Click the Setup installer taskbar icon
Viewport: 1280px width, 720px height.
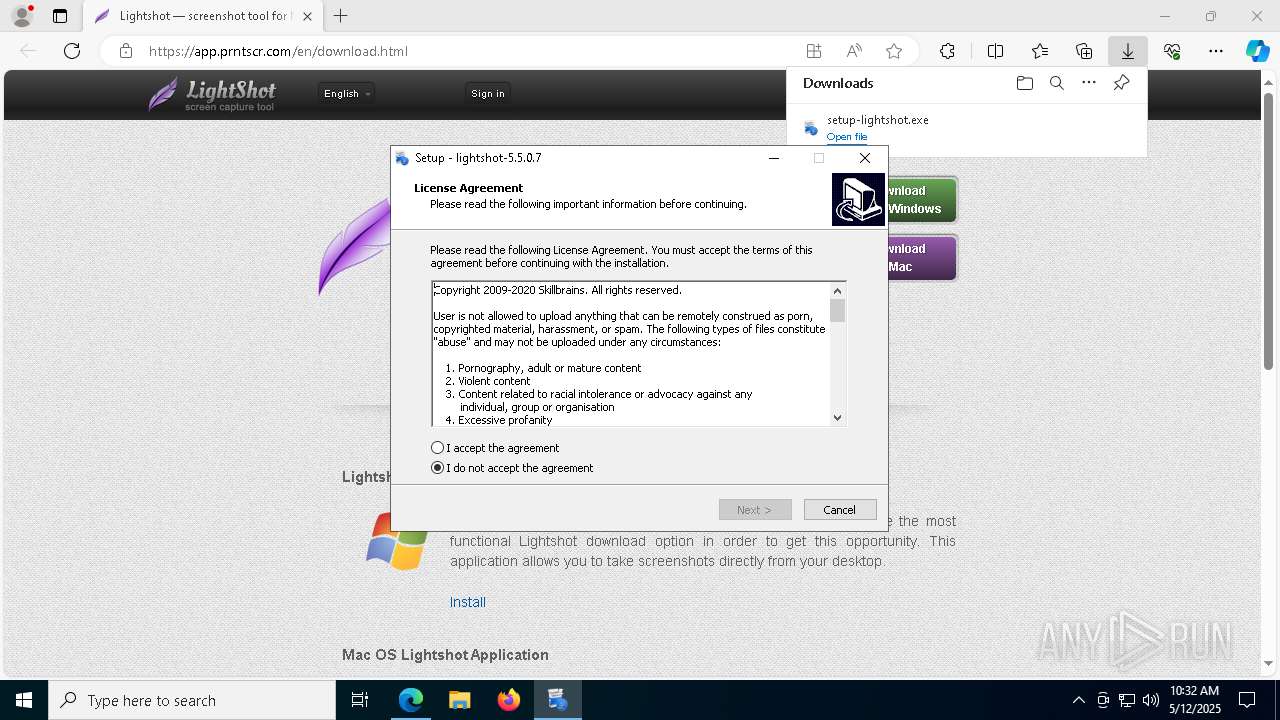pyautogui.click(x=557, y=700)
